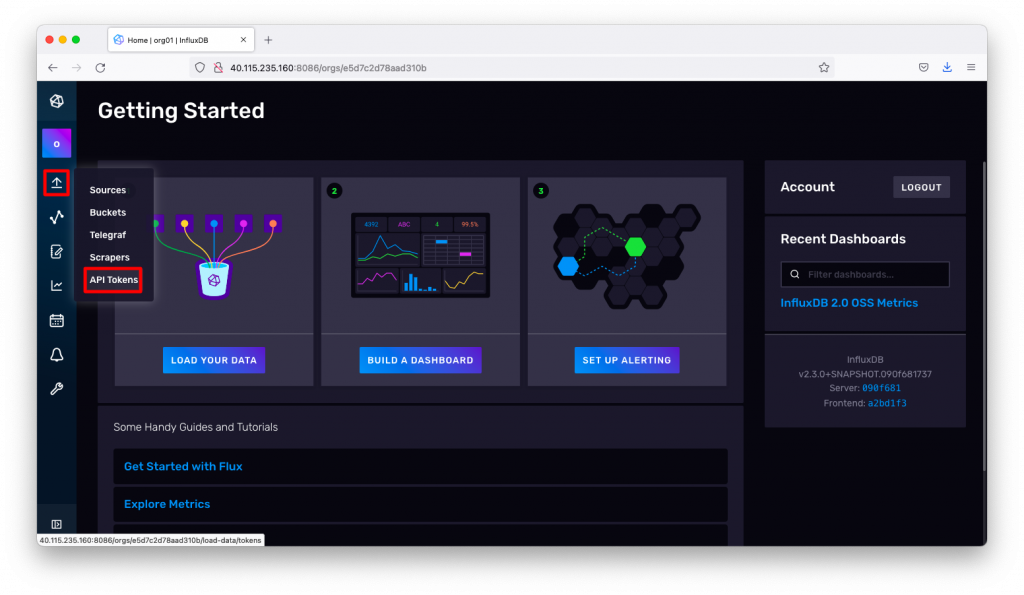Follow the InfluxDB 2.0 OSS Metrics link

(849, 302)
